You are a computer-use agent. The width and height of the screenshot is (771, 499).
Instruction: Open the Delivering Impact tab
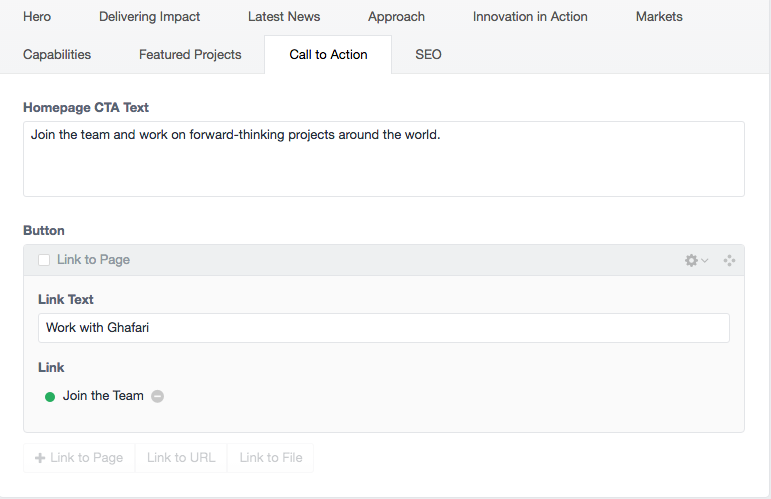tap(149, 17)
